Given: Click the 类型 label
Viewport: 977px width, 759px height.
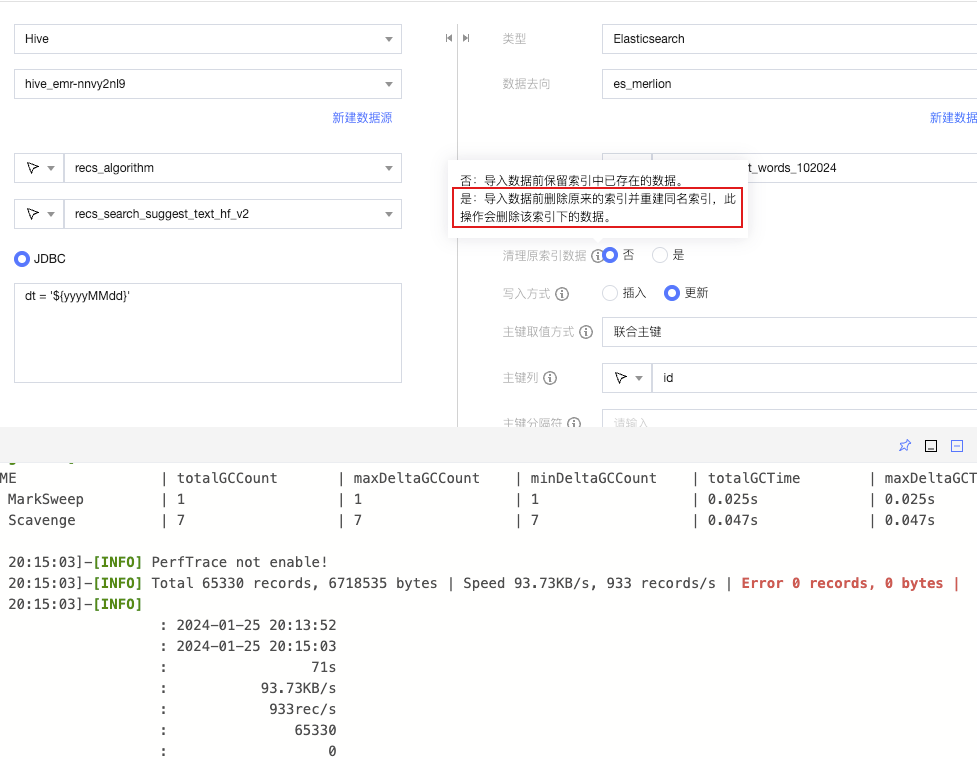Looking at the screenshot, I should click(x=514, y=39).
